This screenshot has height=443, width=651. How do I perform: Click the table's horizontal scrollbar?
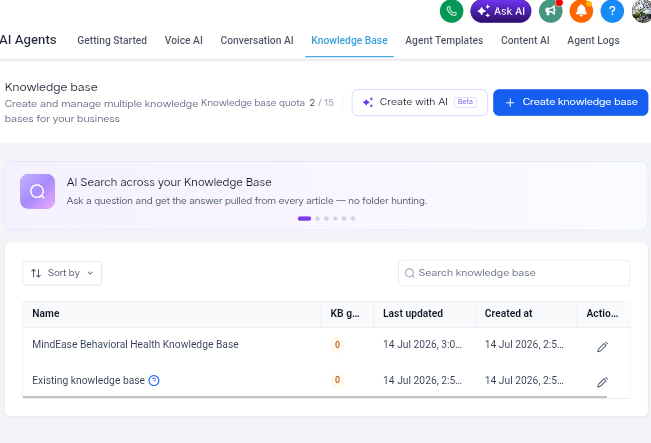[315, 397]
